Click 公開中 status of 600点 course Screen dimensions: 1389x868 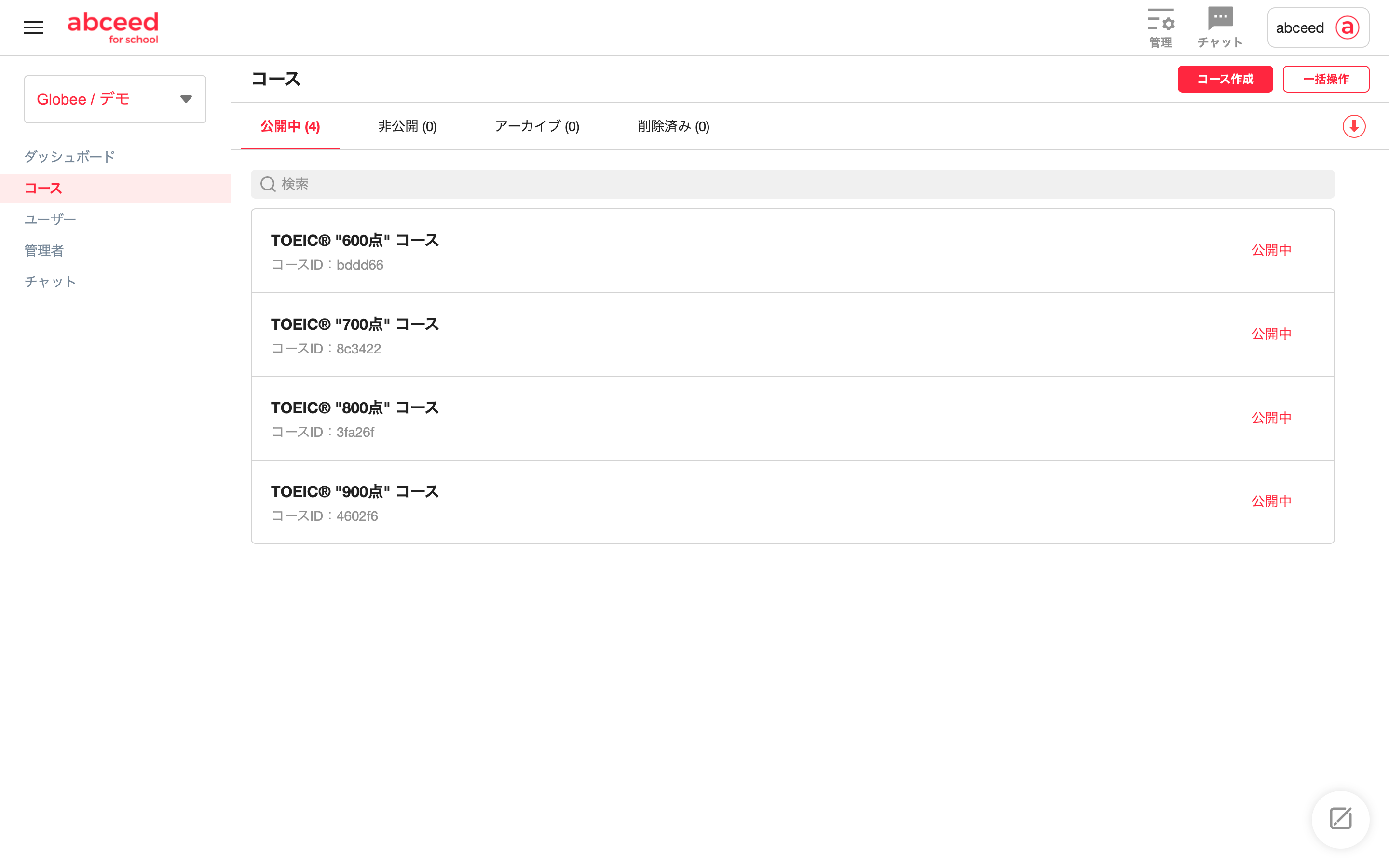coord(1271,250)
